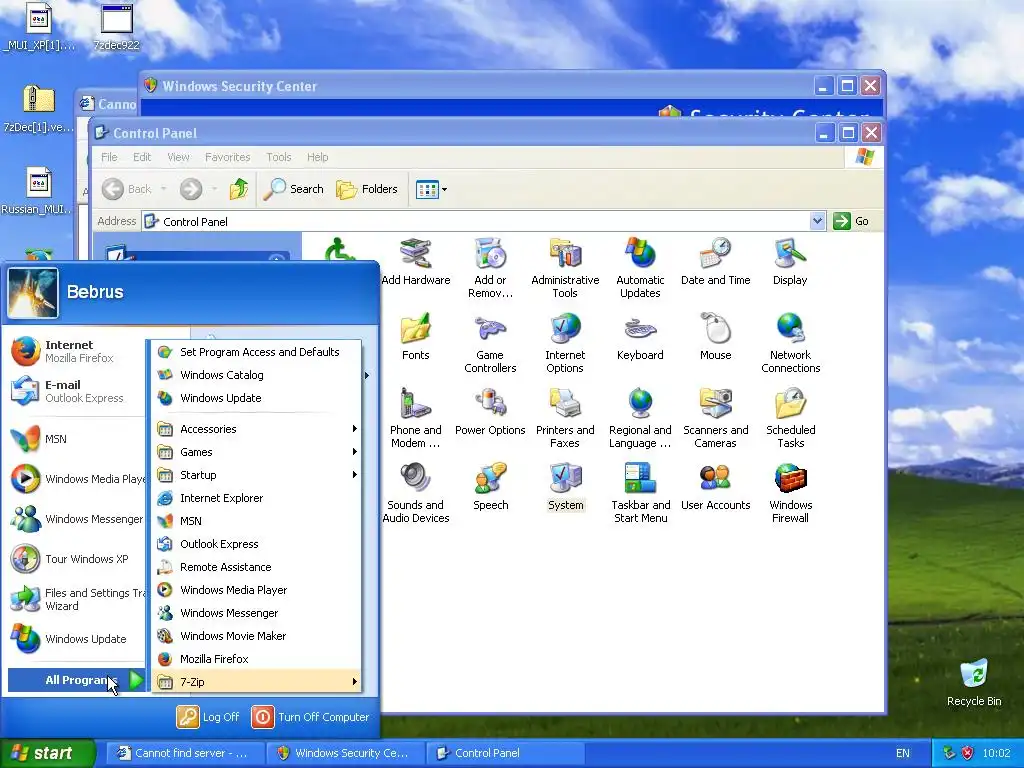Expand the Accessories submenu
Image resolution: width=1024 pixels, height=768 pixels.
(258, 429)
